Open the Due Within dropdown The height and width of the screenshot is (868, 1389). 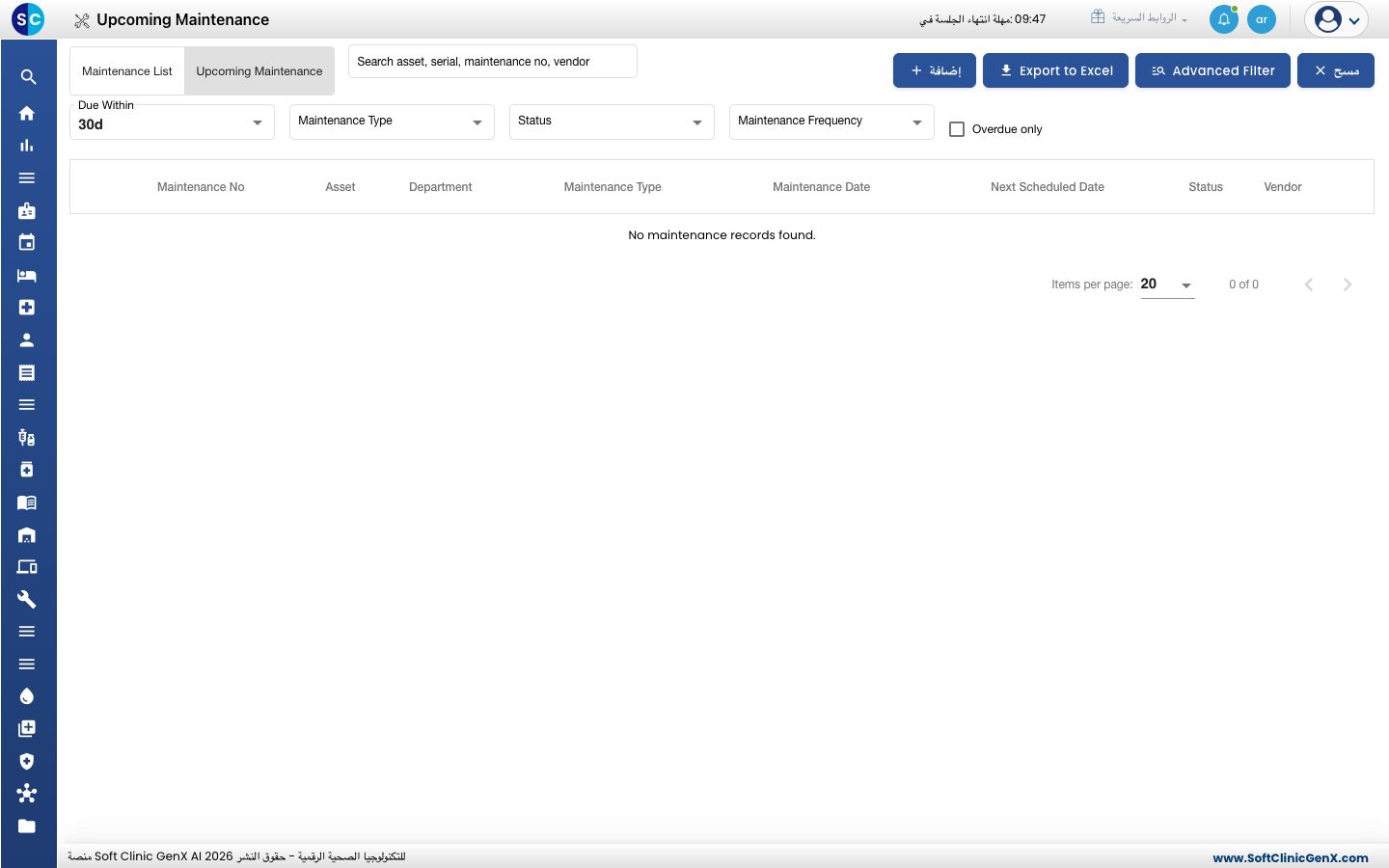(172, 122)
